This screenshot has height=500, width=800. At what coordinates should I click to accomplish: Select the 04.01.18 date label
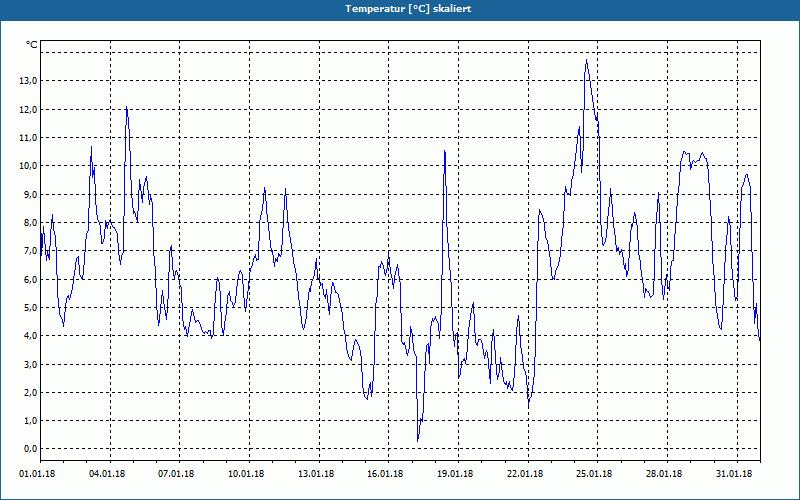click(107, 473)
